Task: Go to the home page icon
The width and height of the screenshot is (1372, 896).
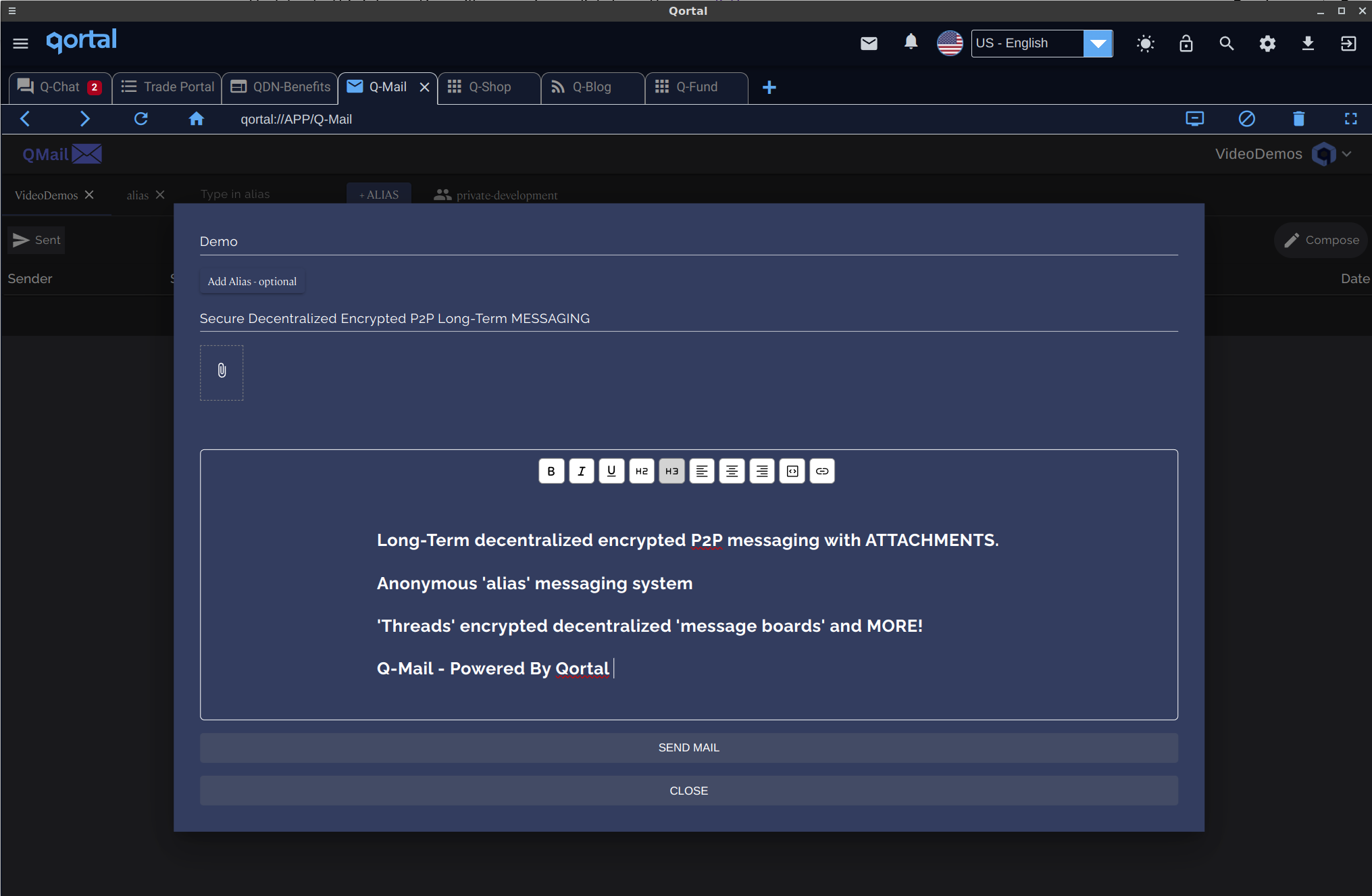Action: pyautogui.click(x=196, y=119)
